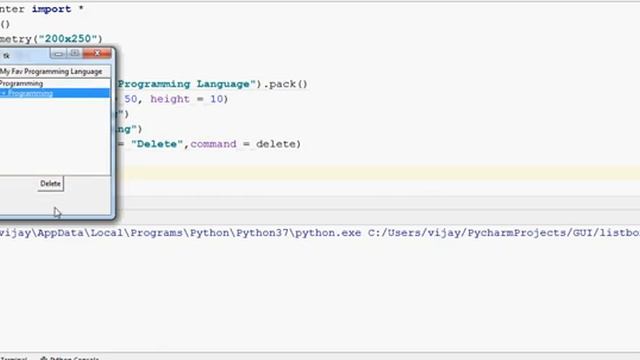Click .pack() call in the editor
Screen dimensions: 640x360
285,84
